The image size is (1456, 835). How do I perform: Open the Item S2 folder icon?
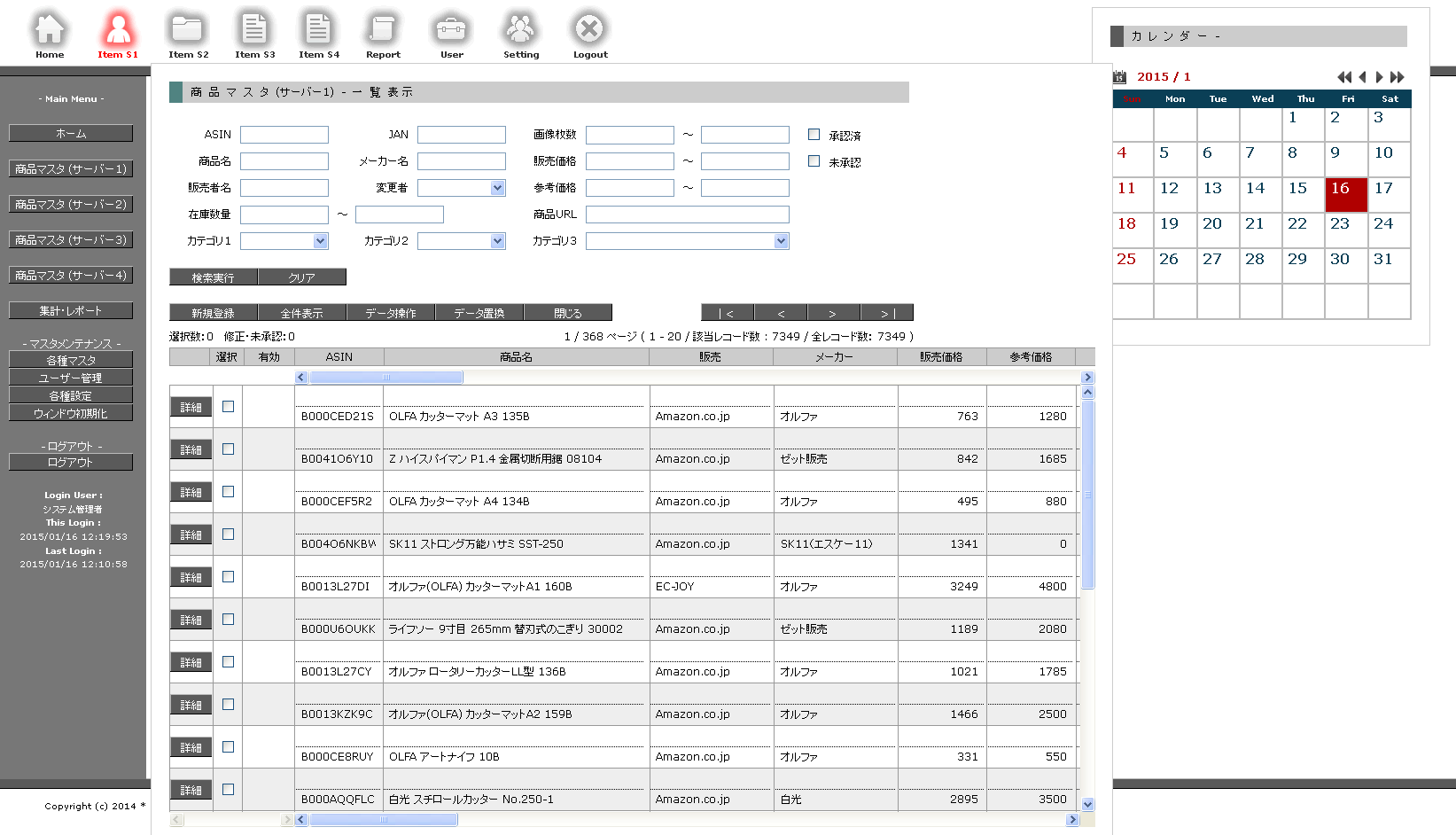click(188, 31)
